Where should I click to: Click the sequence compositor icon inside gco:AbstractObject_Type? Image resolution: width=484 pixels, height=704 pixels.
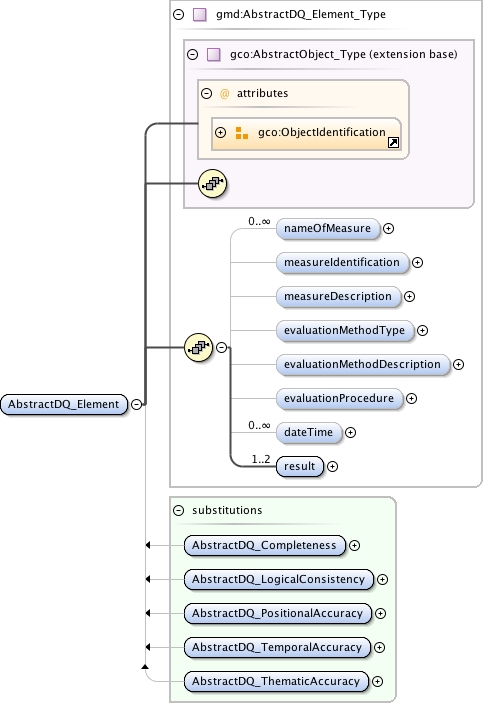coord(212,184)
